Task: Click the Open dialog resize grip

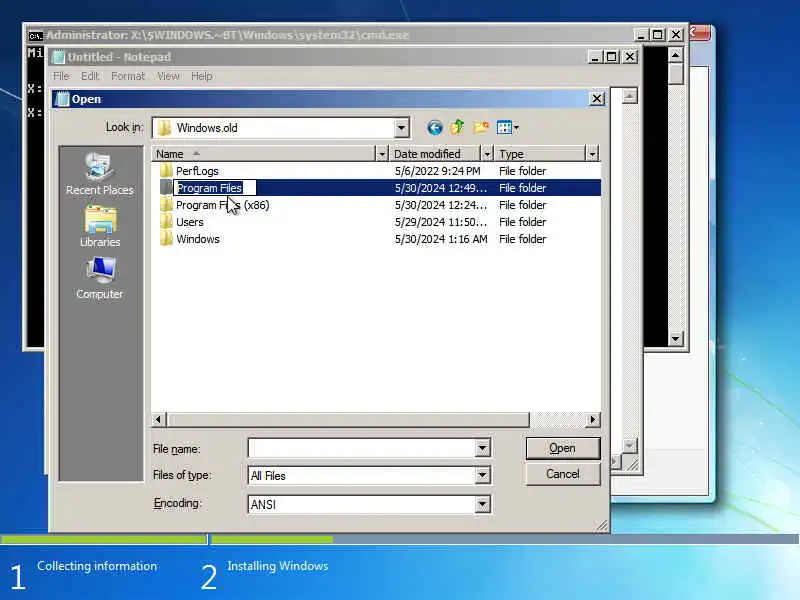Action: click(x=602, y=526)
